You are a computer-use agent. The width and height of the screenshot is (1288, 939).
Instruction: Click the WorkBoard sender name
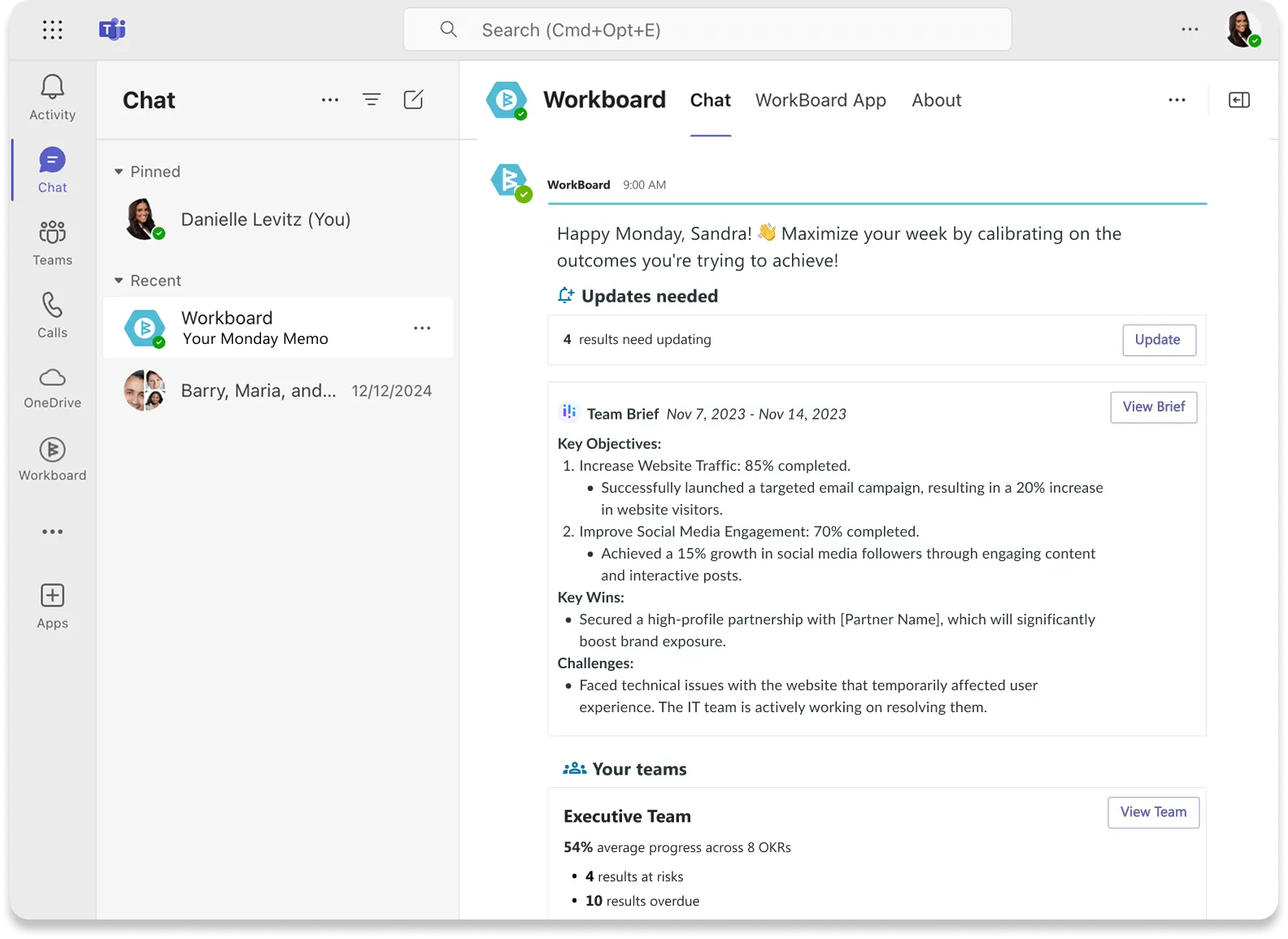pyautogui.click(x=578, y=185)
